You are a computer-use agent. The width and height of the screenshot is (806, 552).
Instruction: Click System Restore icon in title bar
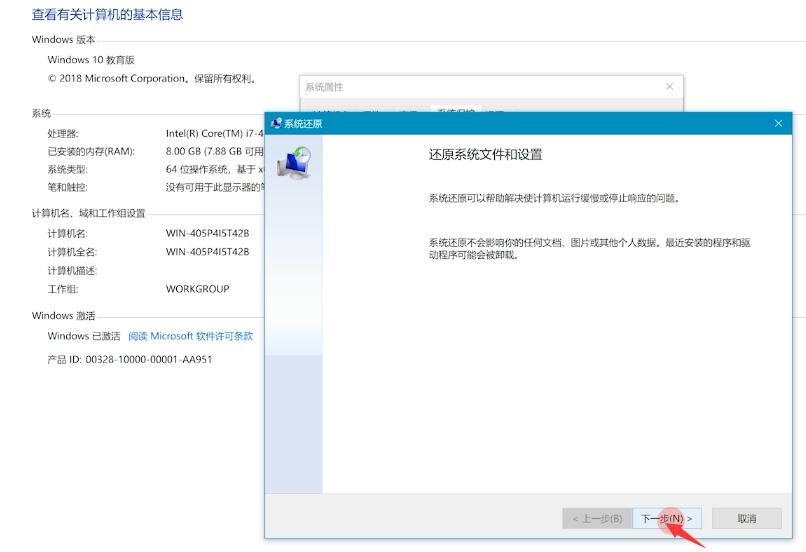point(277,123)
